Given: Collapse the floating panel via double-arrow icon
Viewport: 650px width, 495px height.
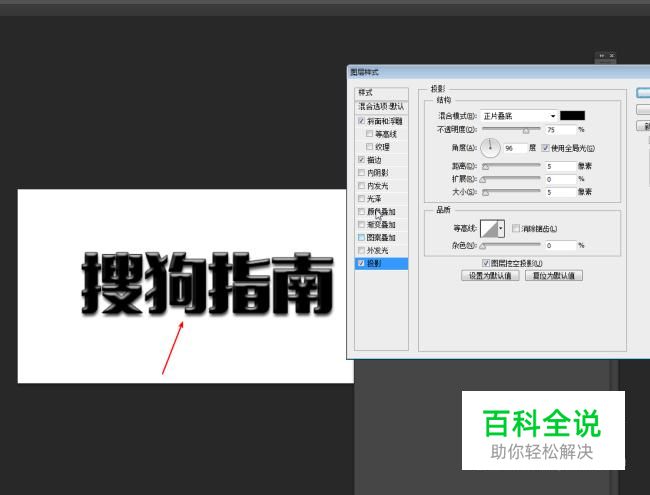Looking at the screenshot, I should click(601, 55).
